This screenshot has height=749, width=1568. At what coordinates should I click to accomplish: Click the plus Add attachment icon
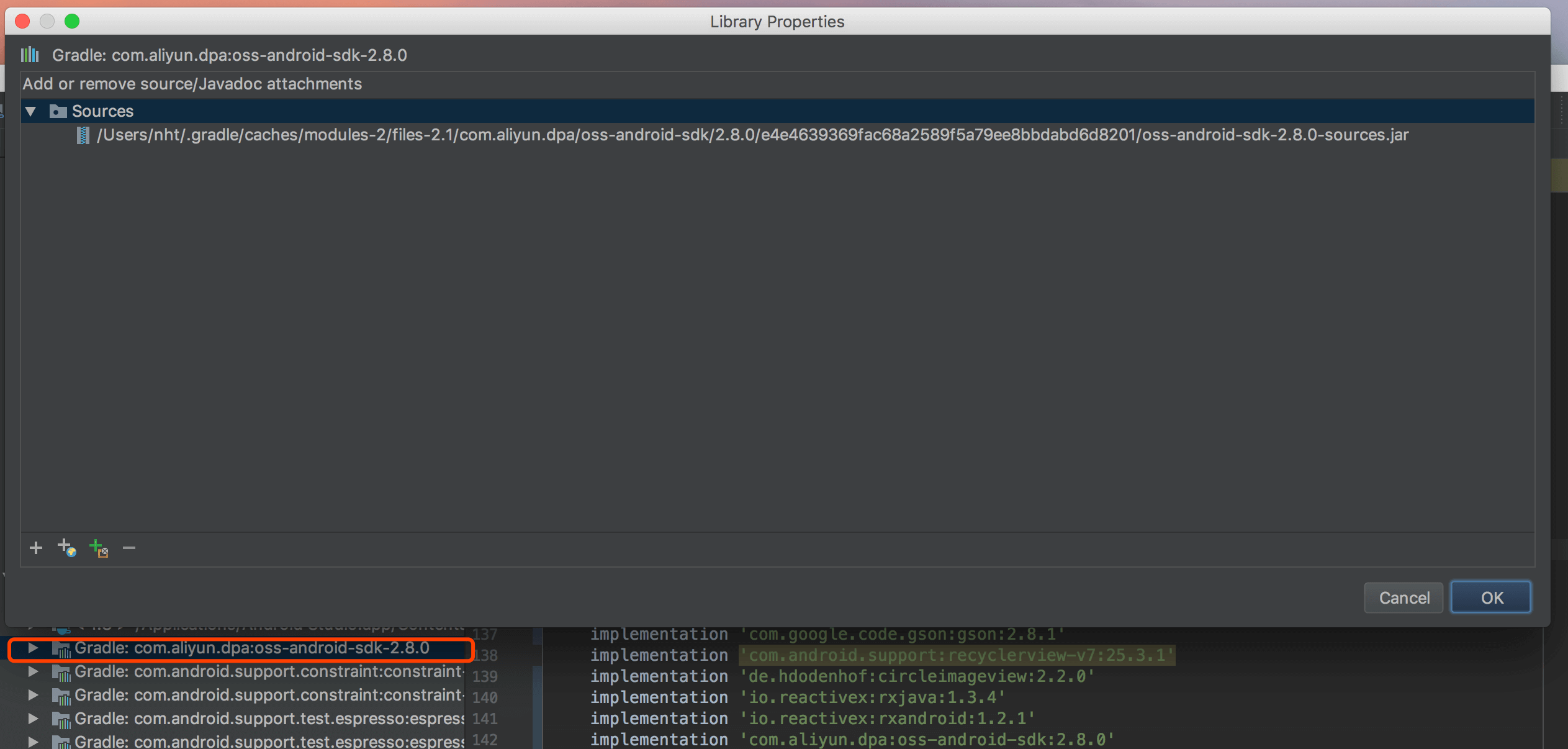(x=36, y=548)
